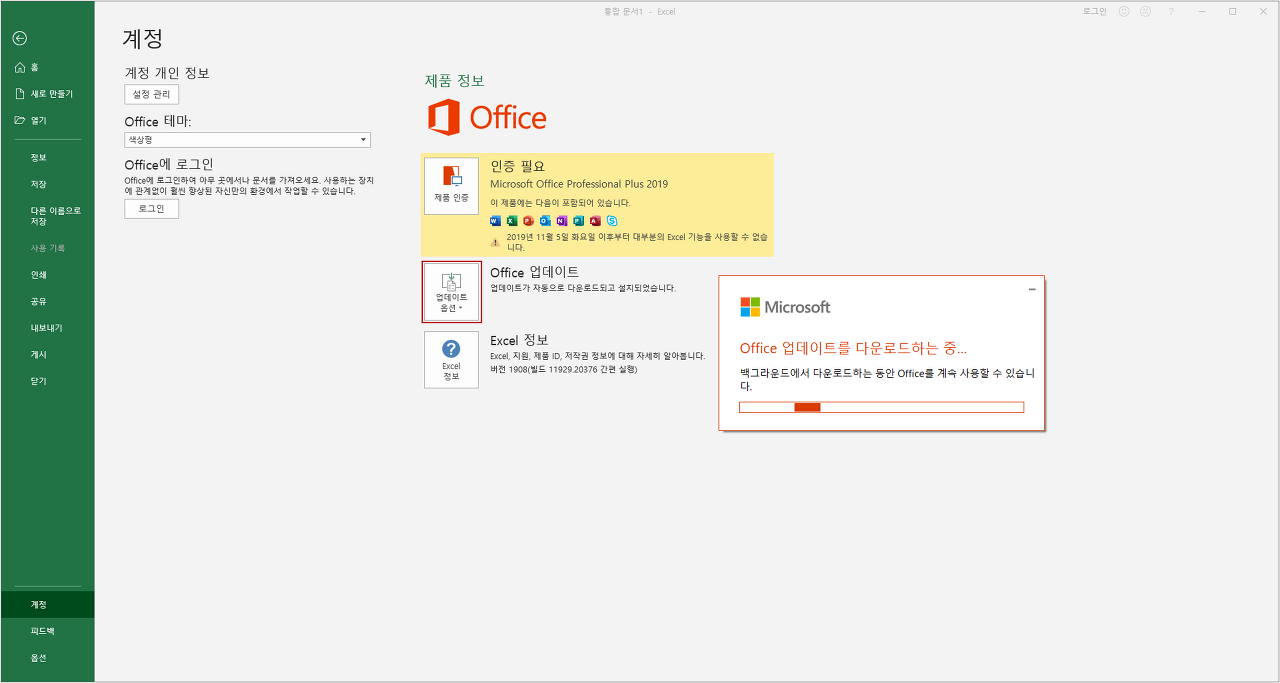Open help with the question mark icon
The height and width of the screenshot is (683, 1280).
(x=1171, y=11)
